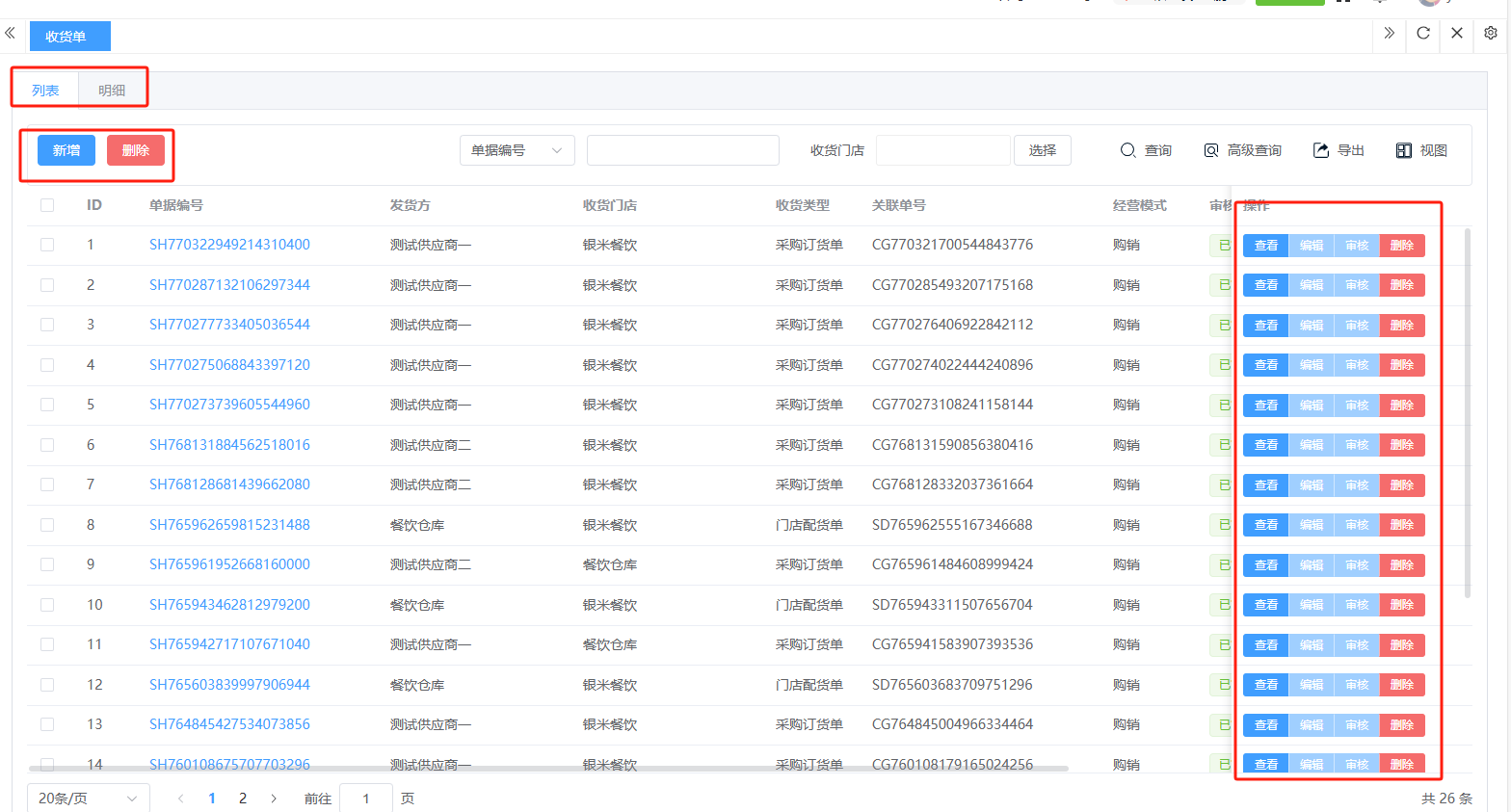Go to next page with right chevron
1511x812 pixels.
coord(274,799)
